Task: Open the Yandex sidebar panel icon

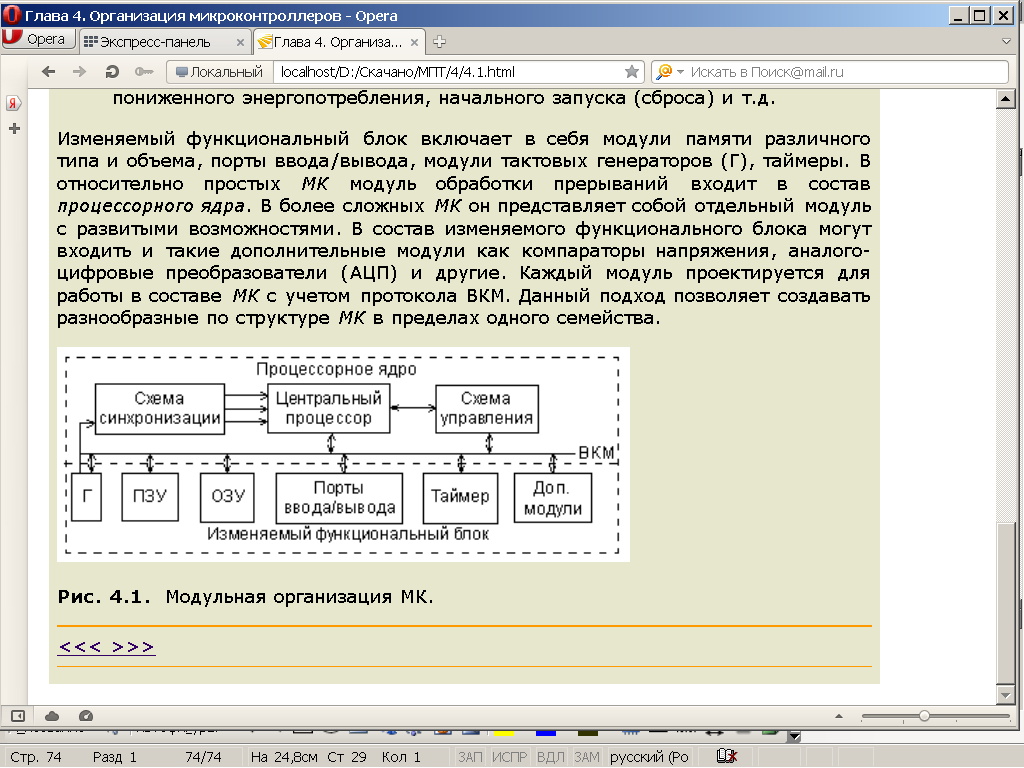Action: 14,103
